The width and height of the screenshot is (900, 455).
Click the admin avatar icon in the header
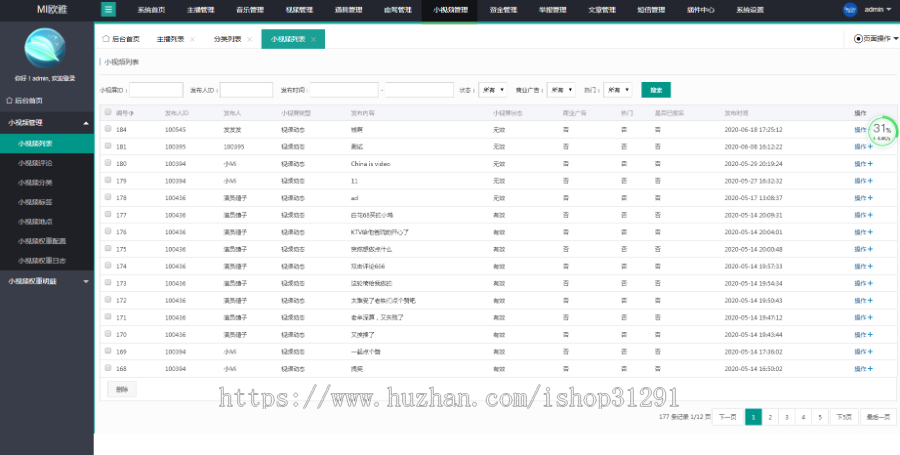pos(850,9)
